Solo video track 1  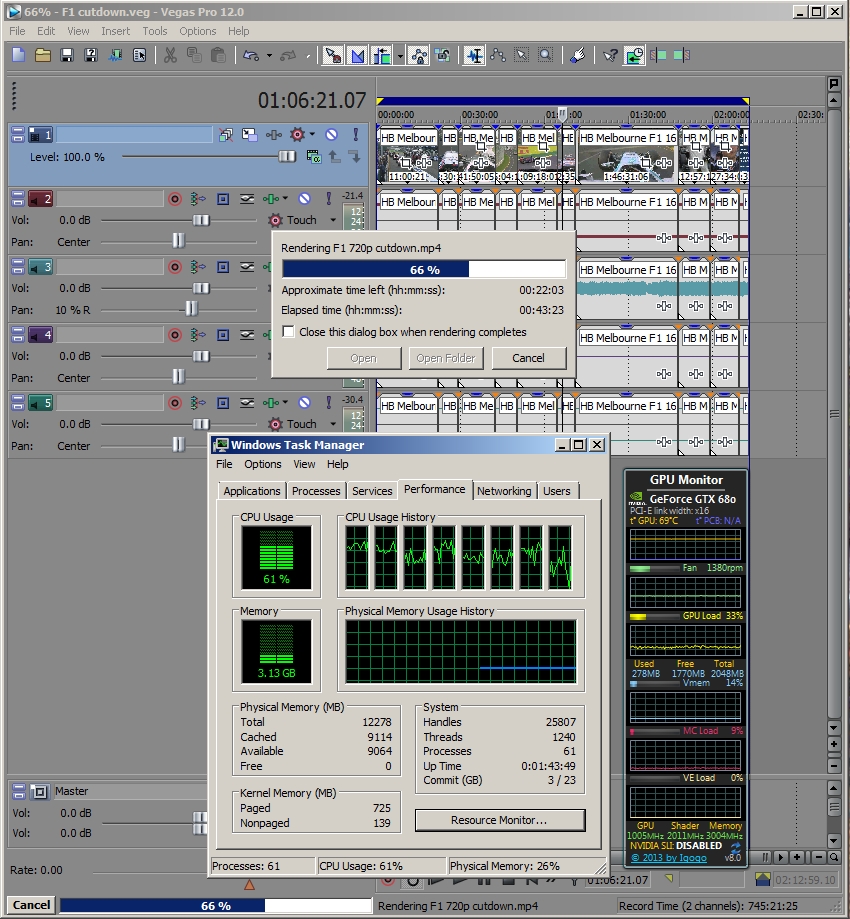[355, 135]
